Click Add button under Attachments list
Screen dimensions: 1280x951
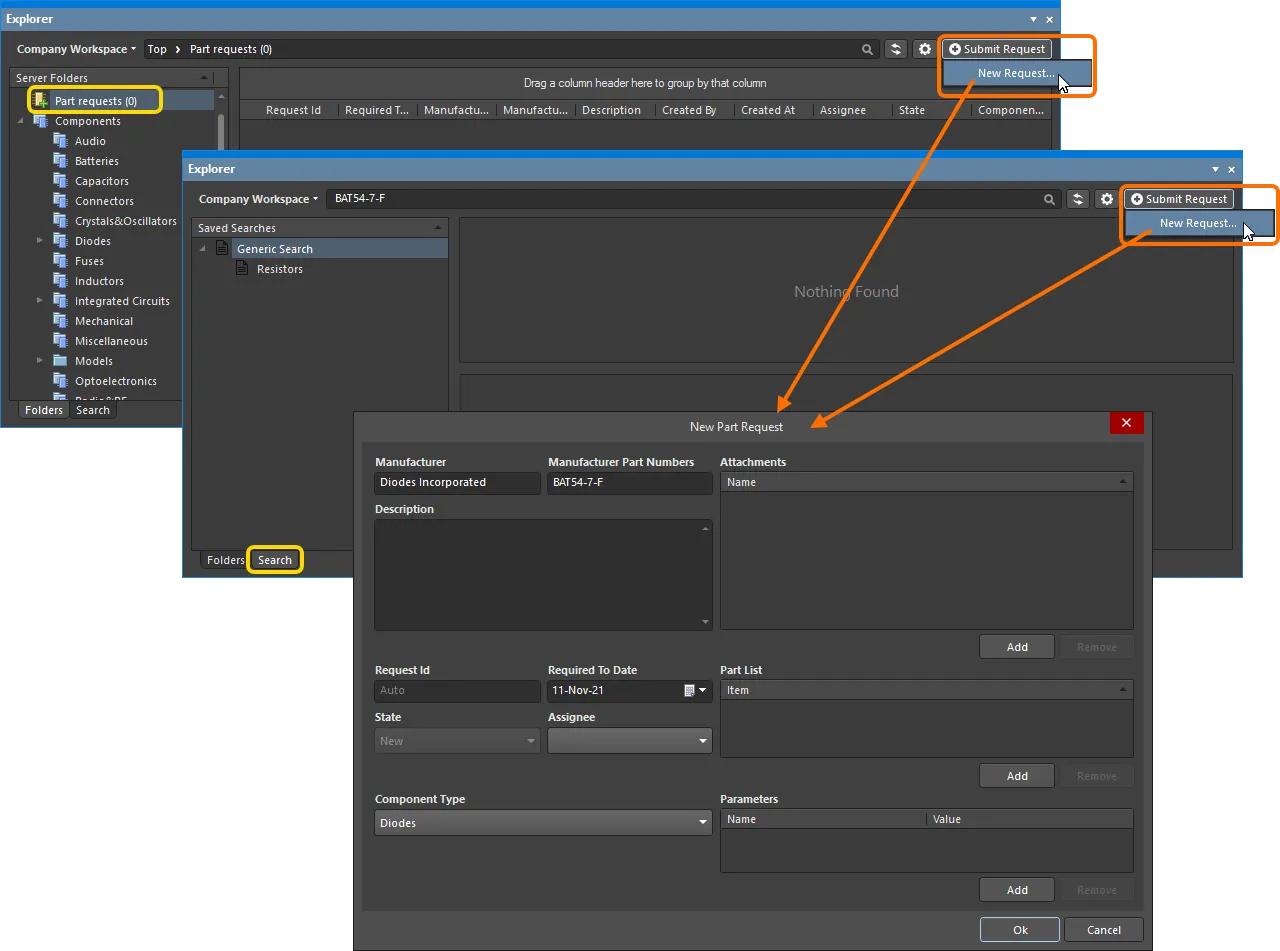click(1017, 647)
